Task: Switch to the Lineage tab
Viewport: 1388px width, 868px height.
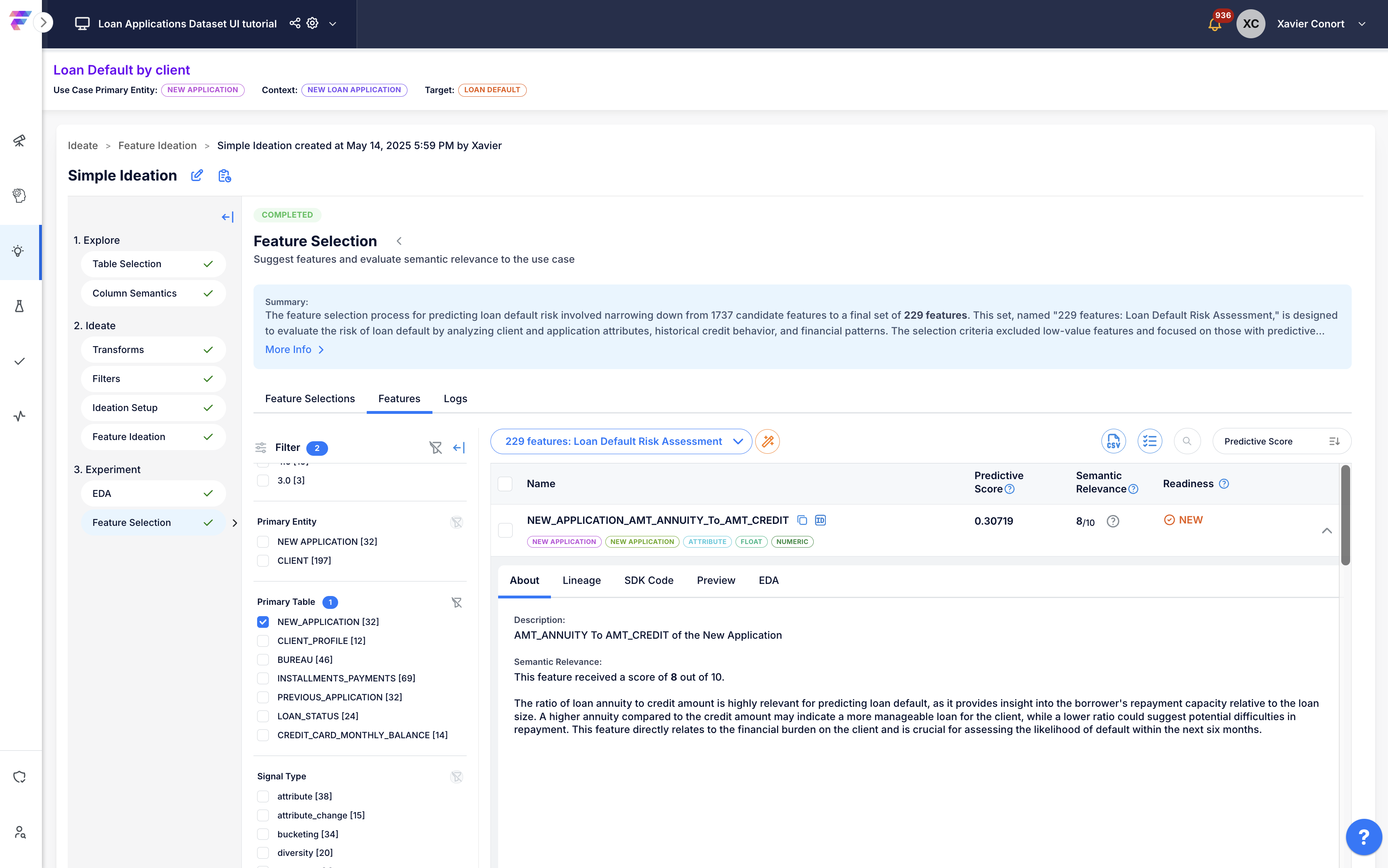Action: tap(582, 580)
